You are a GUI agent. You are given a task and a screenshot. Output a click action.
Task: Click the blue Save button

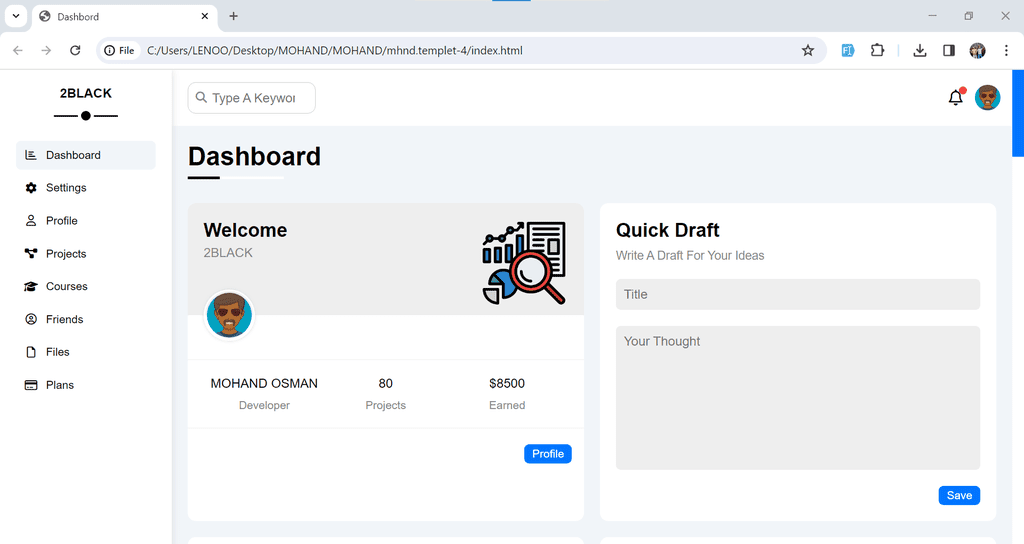point(959,496)
